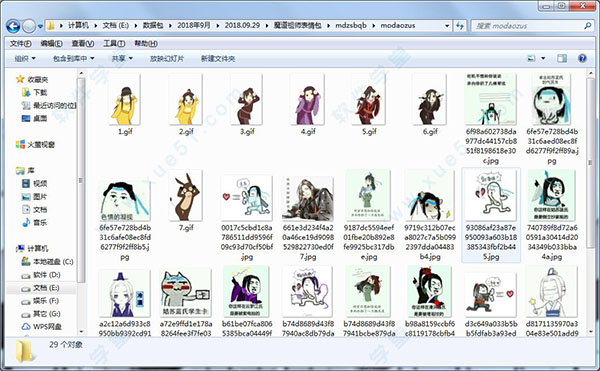This screenshot has height=371, width=600.
Task: Click the search magnifier icon
Action: [x=588, y=26]
